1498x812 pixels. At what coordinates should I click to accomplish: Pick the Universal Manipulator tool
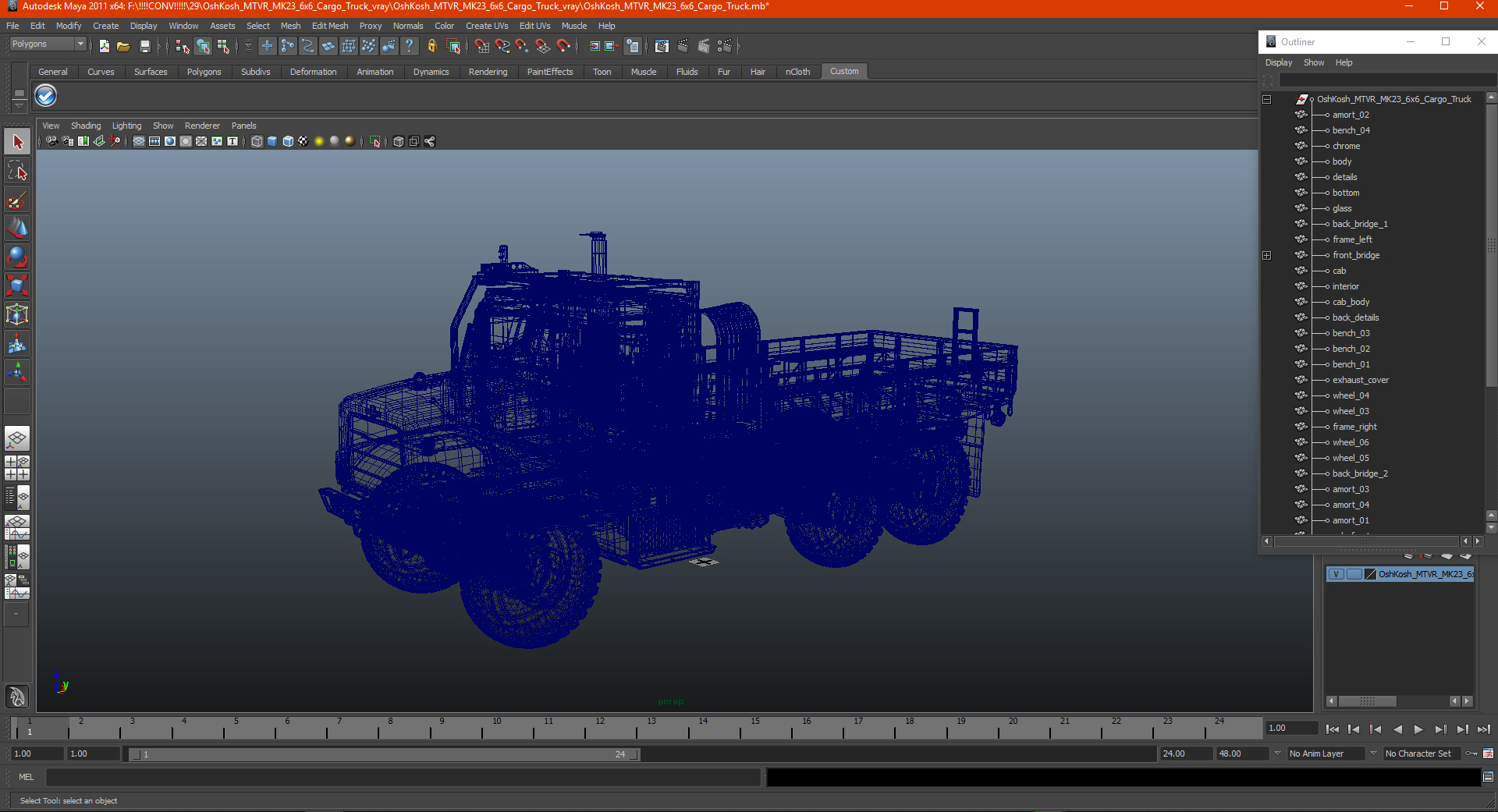point(17,314)
